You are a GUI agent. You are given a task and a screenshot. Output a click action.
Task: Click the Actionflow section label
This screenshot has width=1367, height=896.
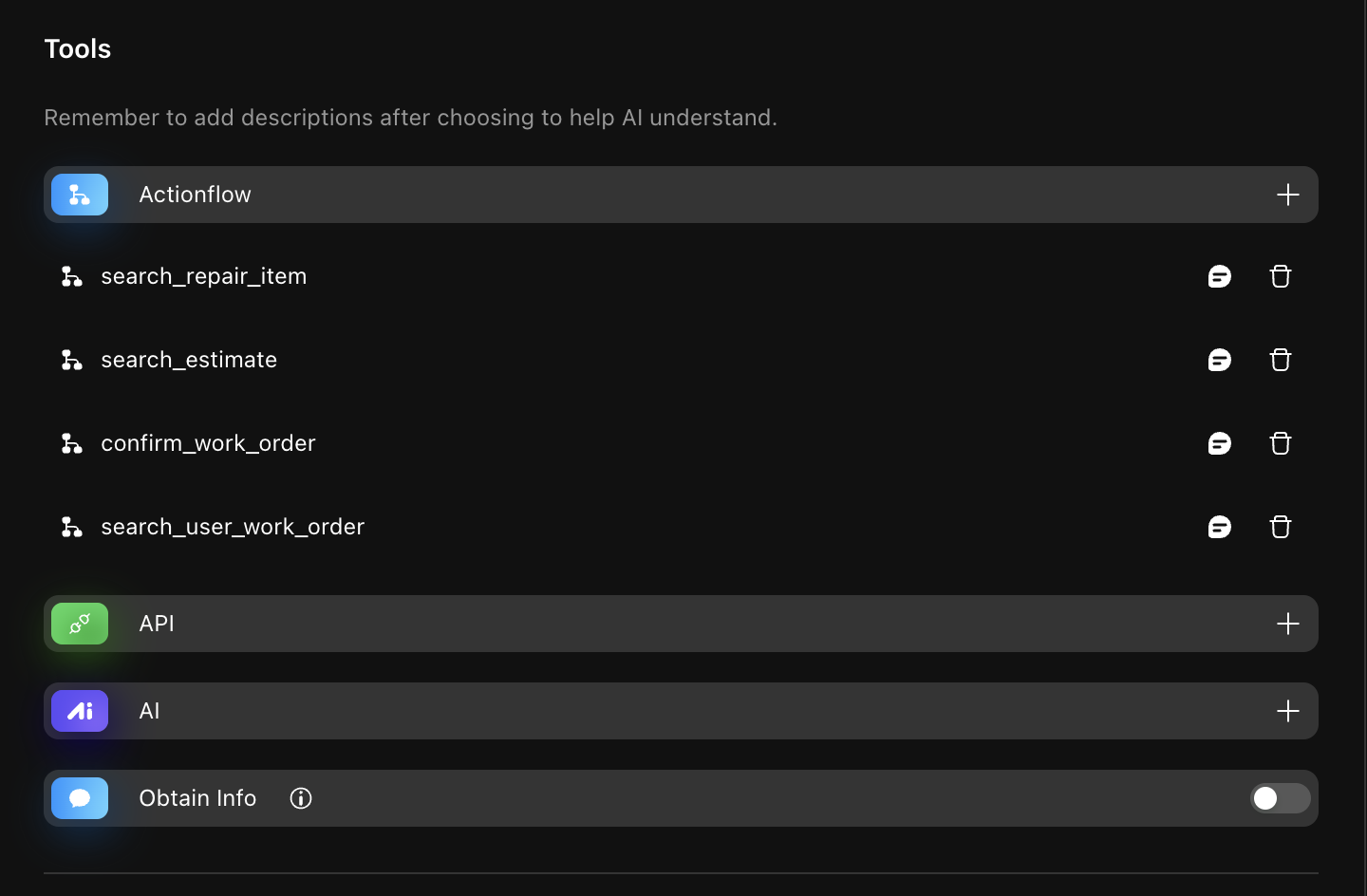(195, 195)
